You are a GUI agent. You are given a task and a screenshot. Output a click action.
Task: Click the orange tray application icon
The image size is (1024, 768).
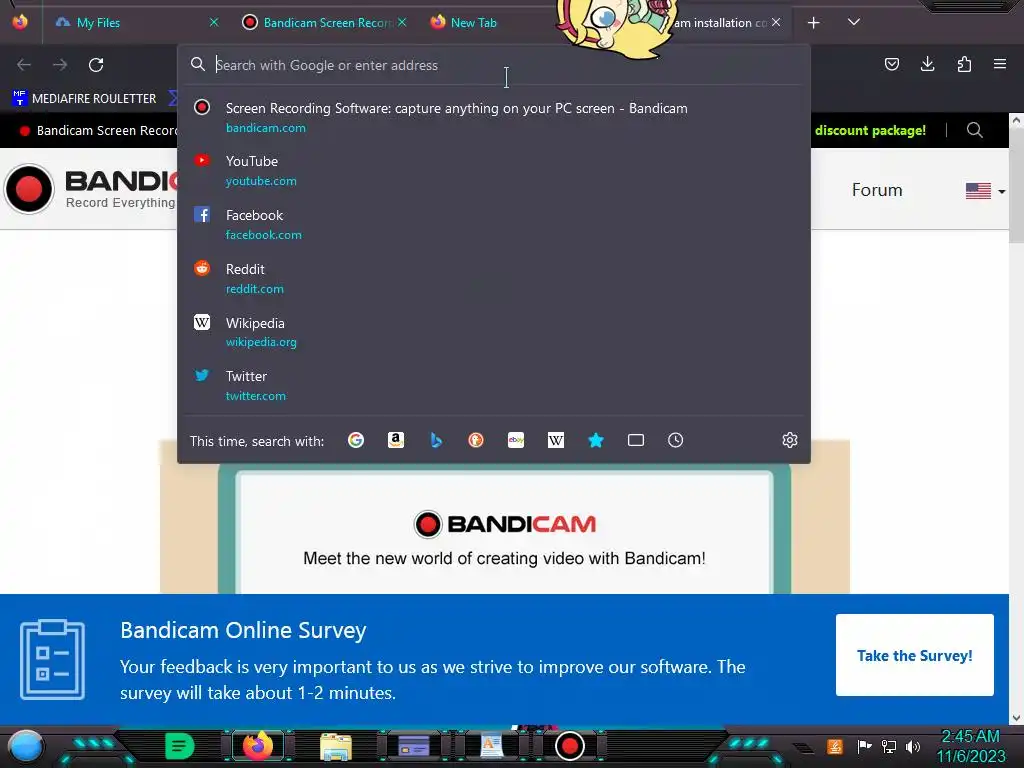835,746
